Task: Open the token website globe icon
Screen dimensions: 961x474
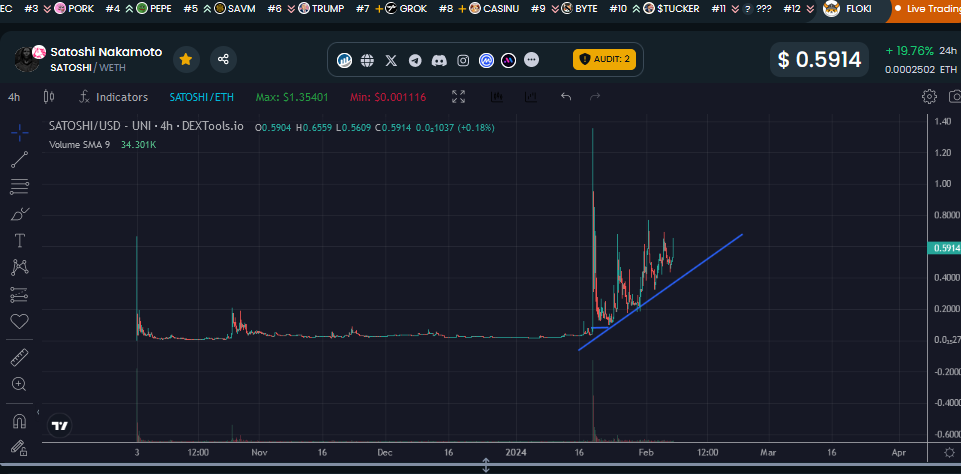Action: coord(368,60)
